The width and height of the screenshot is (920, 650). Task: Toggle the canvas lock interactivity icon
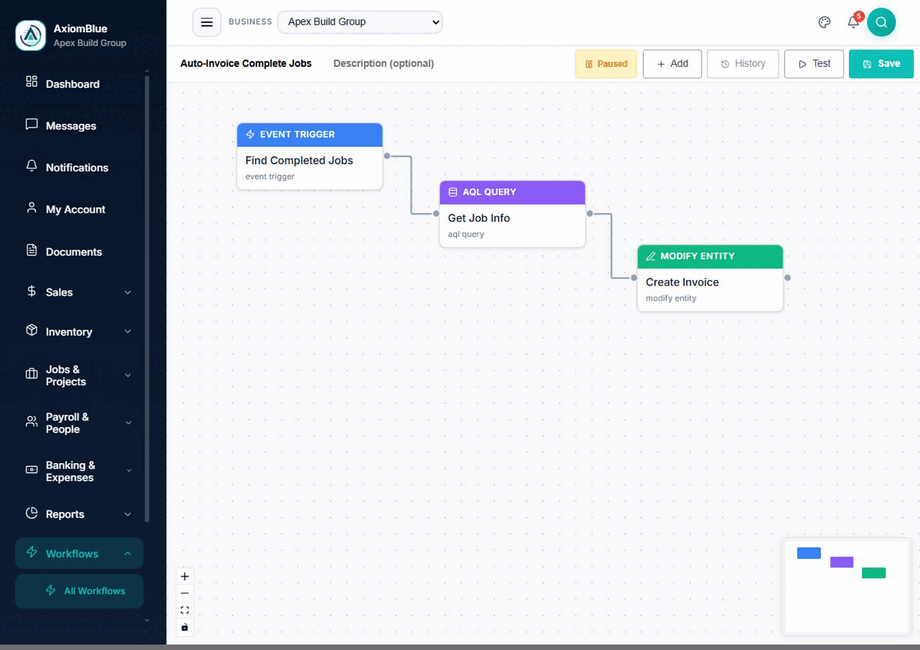click(184, 627)
